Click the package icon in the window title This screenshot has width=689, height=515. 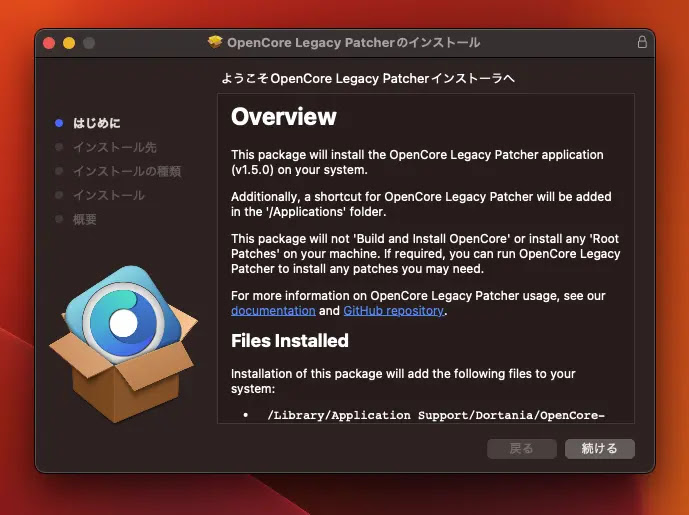click(x=215, y=42)
